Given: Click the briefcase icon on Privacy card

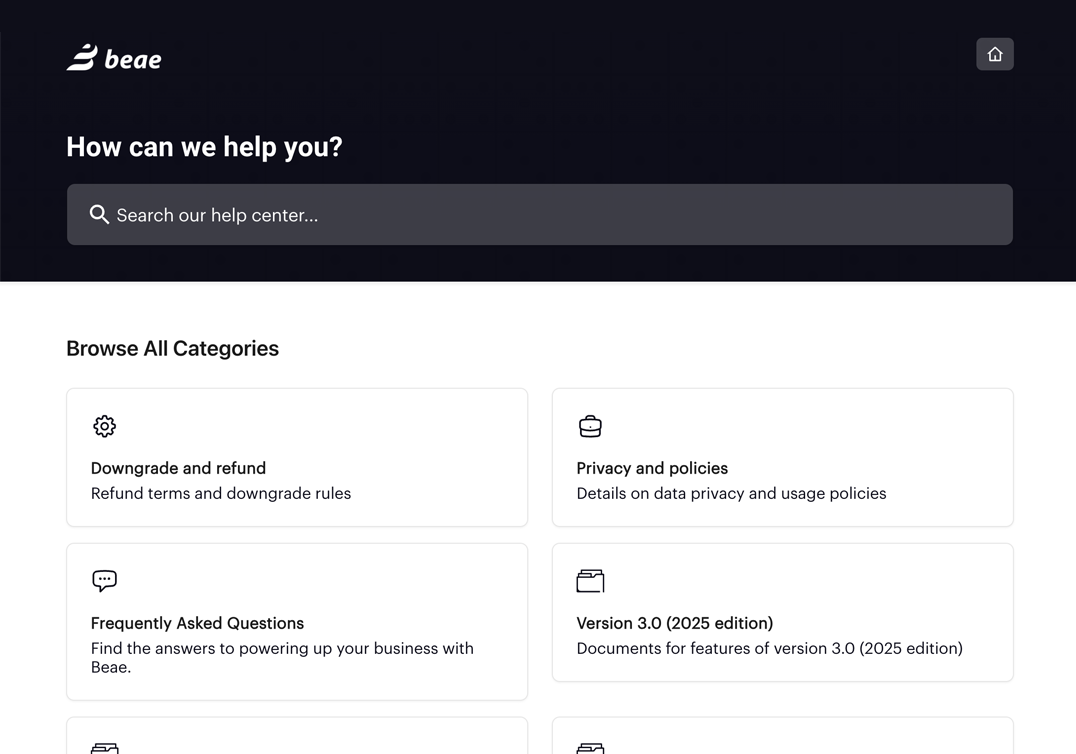Looking at the screenshot, I should [x=590, y=426].
